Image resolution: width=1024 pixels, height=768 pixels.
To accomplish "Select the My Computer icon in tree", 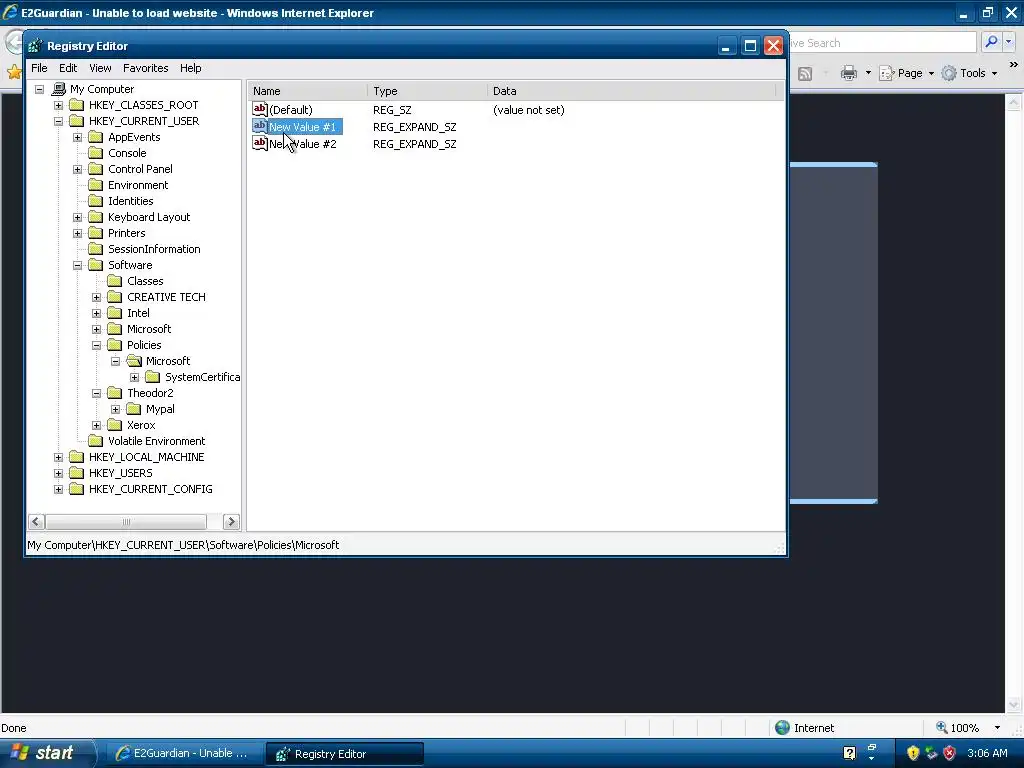I will pos(59,89).
